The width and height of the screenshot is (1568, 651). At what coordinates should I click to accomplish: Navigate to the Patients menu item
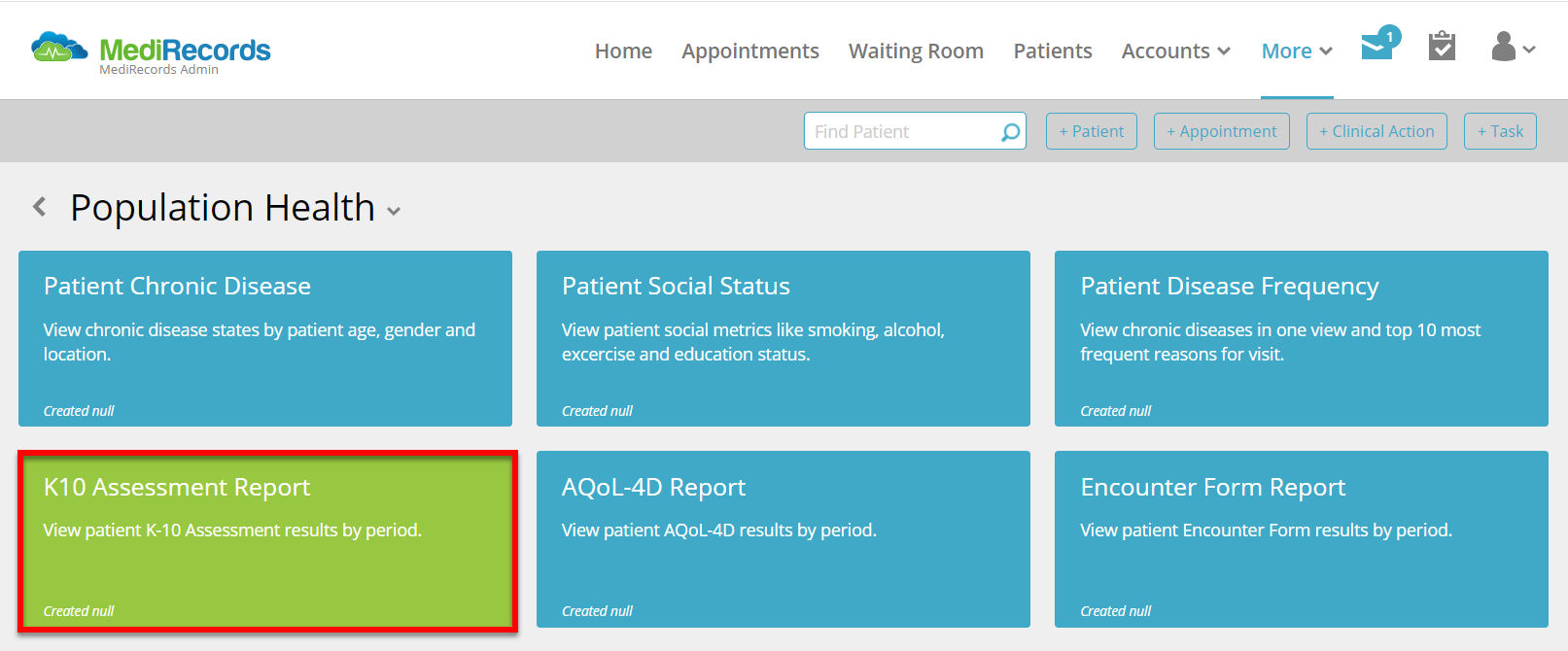(x=1053, y=51)
